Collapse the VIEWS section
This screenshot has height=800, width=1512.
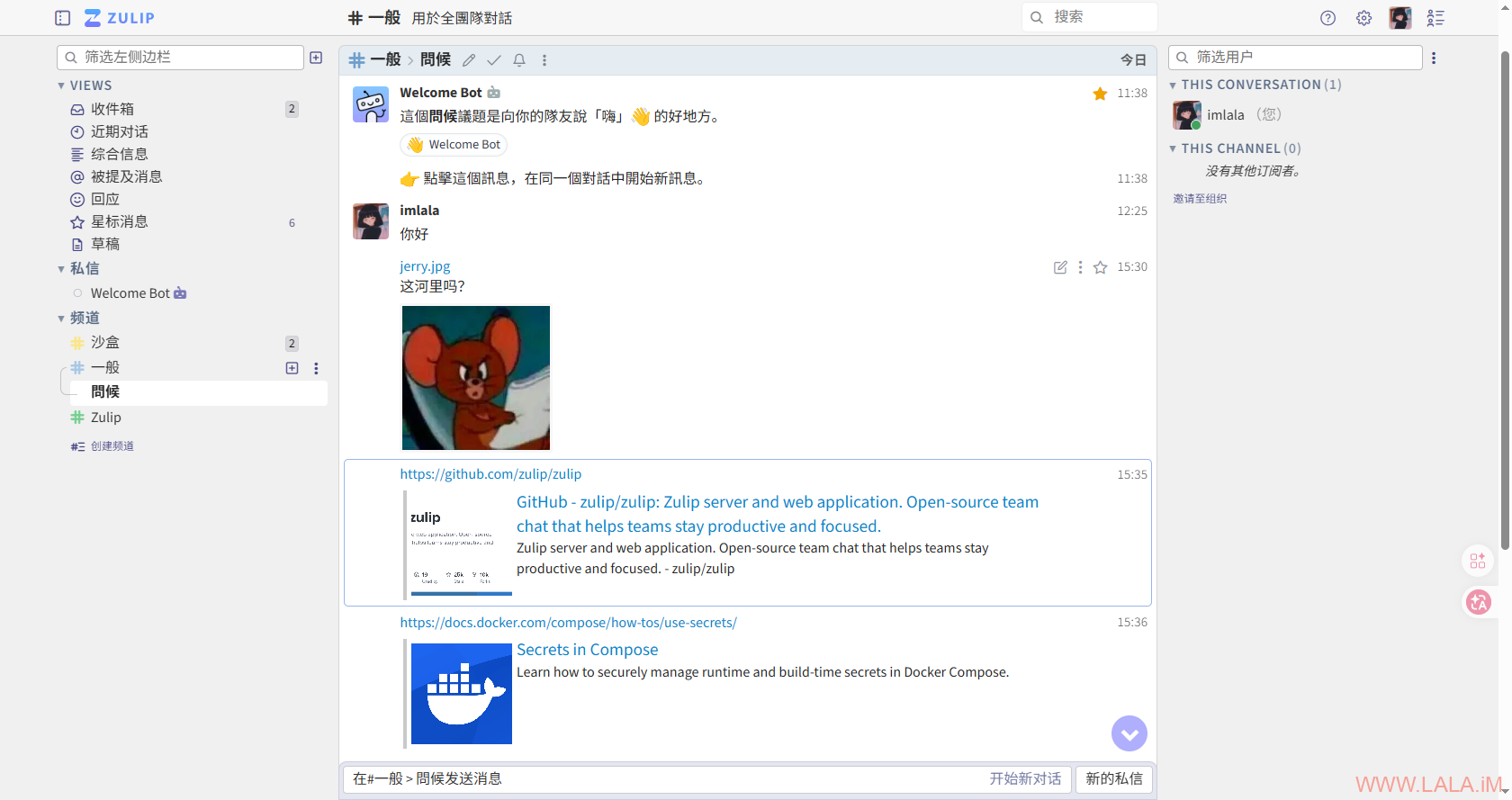(61, 85)
